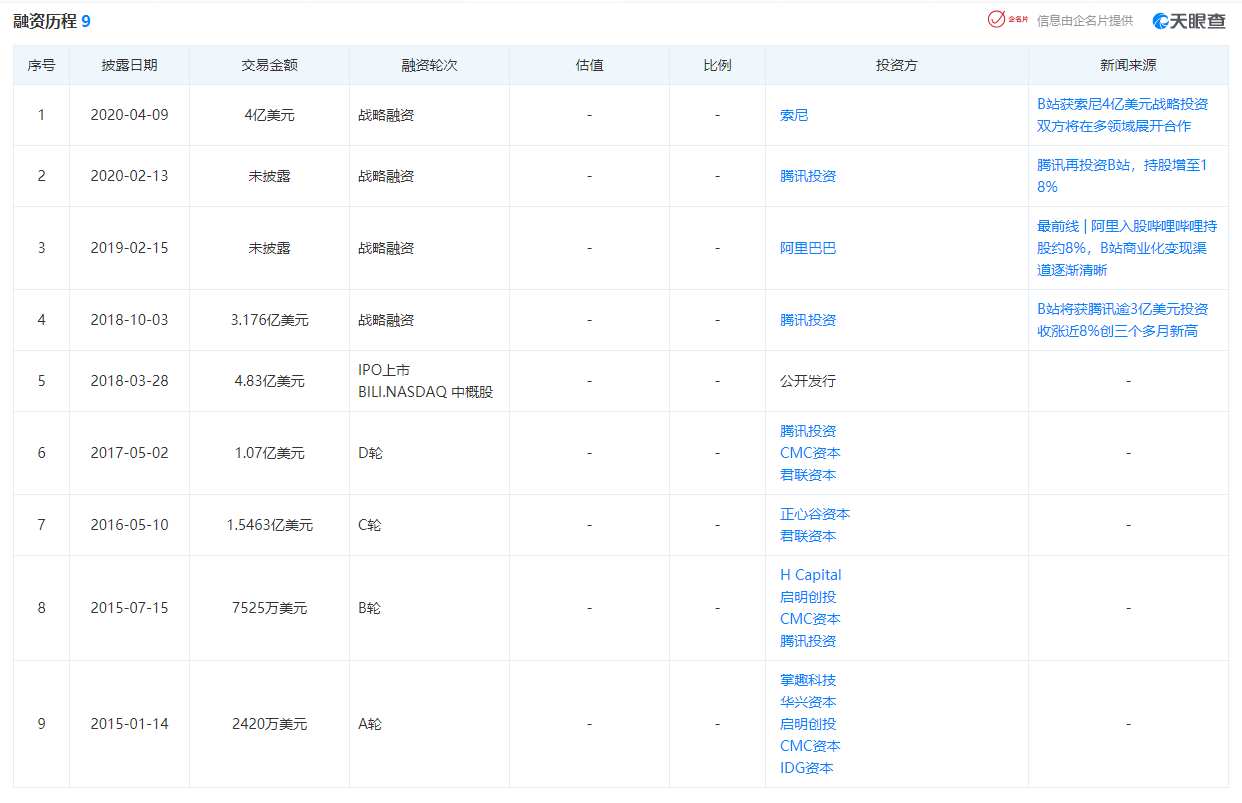Click the 融资历程 section title

click(x=45, y=20)
